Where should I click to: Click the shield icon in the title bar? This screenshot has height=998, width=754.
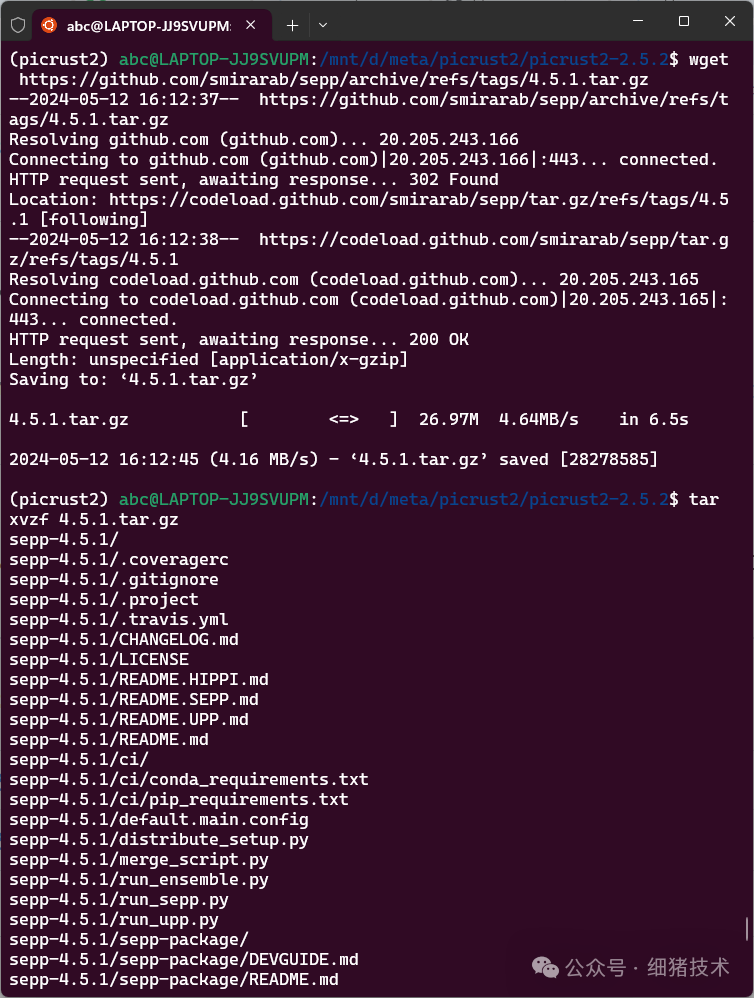click(x=17, y=24)
